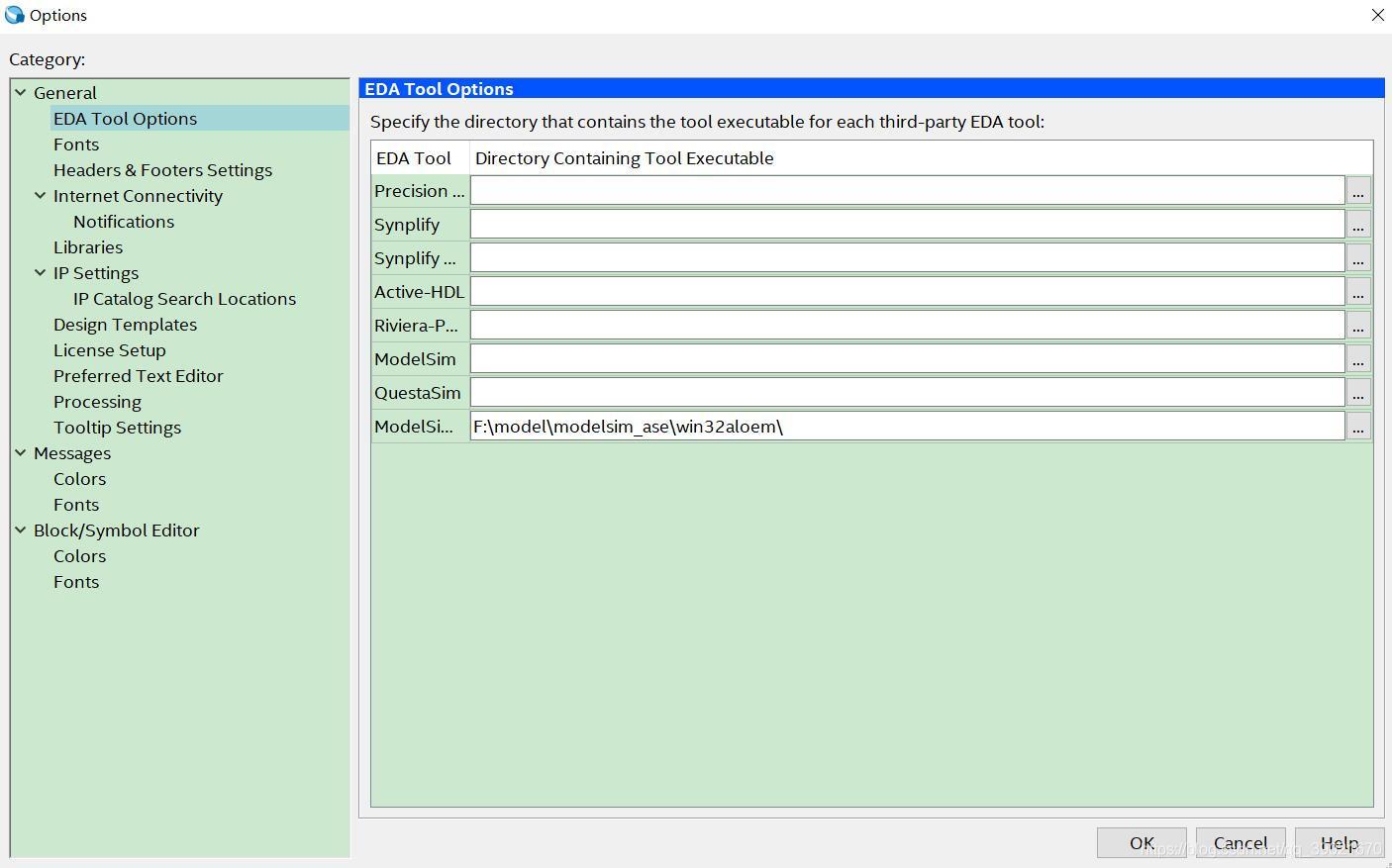
Task: Click the ModelSim directory input field
Action: (907, 358)
